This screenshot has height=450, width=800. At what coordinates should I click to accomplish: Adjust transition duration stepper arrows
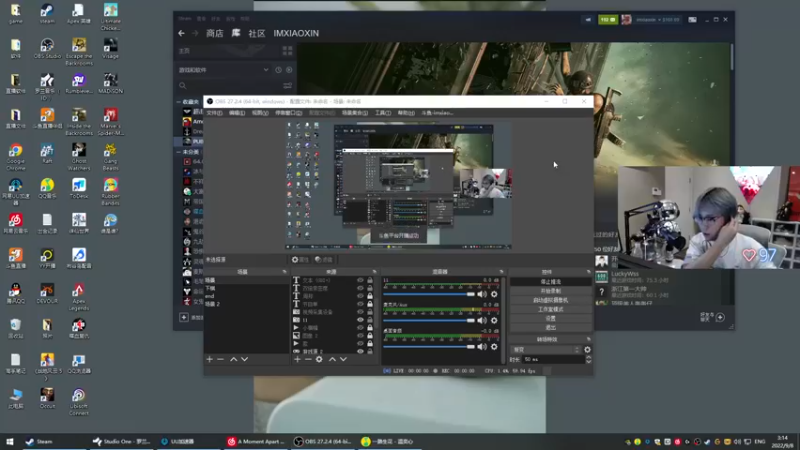tap(588, 359)
